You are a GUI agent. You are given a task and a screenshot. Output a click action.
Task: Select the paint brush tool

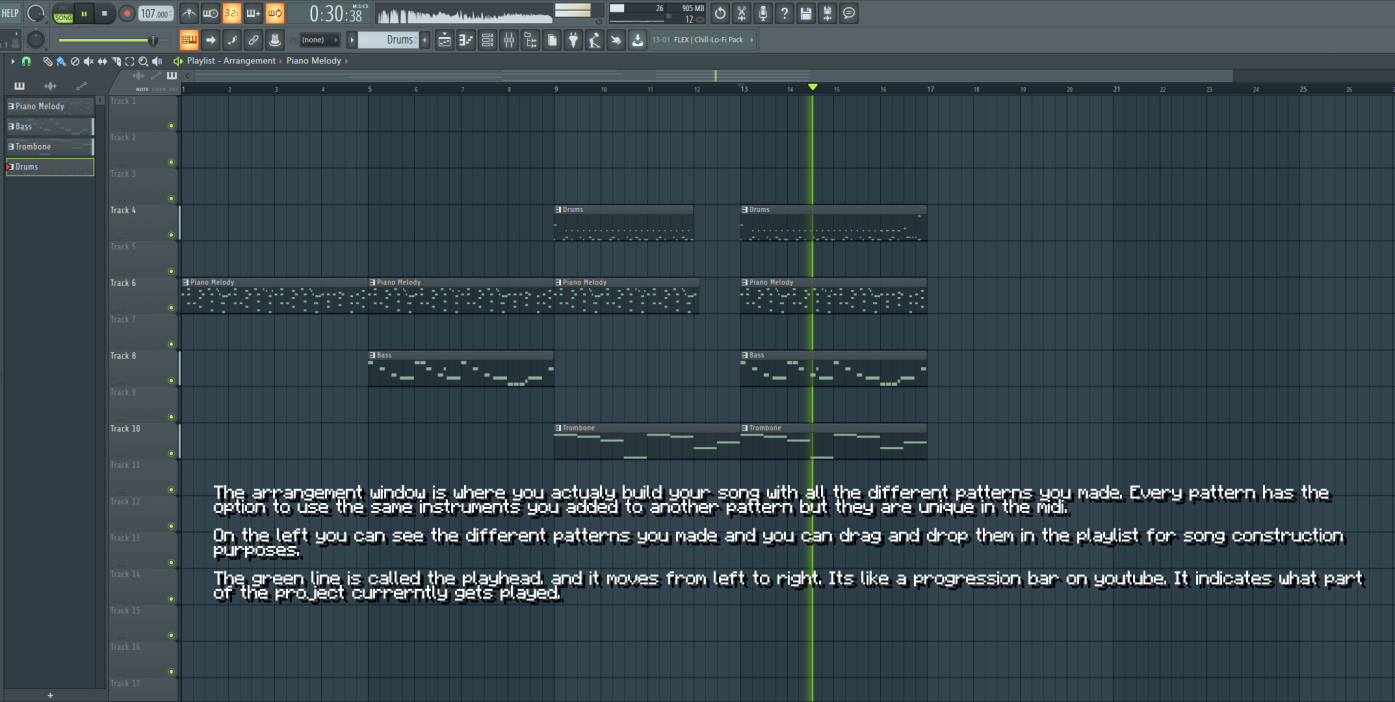pos(60,61)
